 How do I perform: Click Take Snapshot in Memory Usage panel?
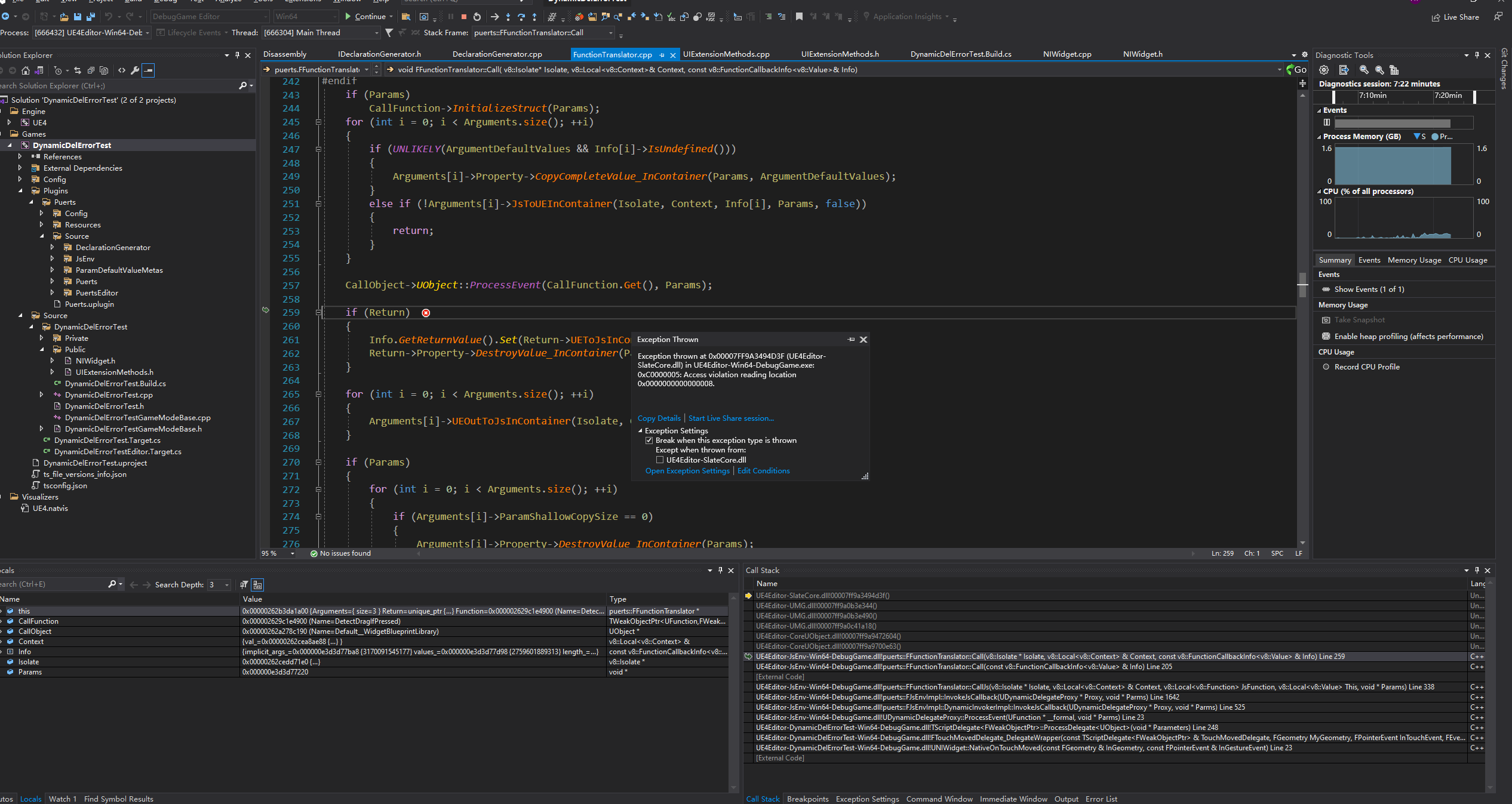[1359, 320]
